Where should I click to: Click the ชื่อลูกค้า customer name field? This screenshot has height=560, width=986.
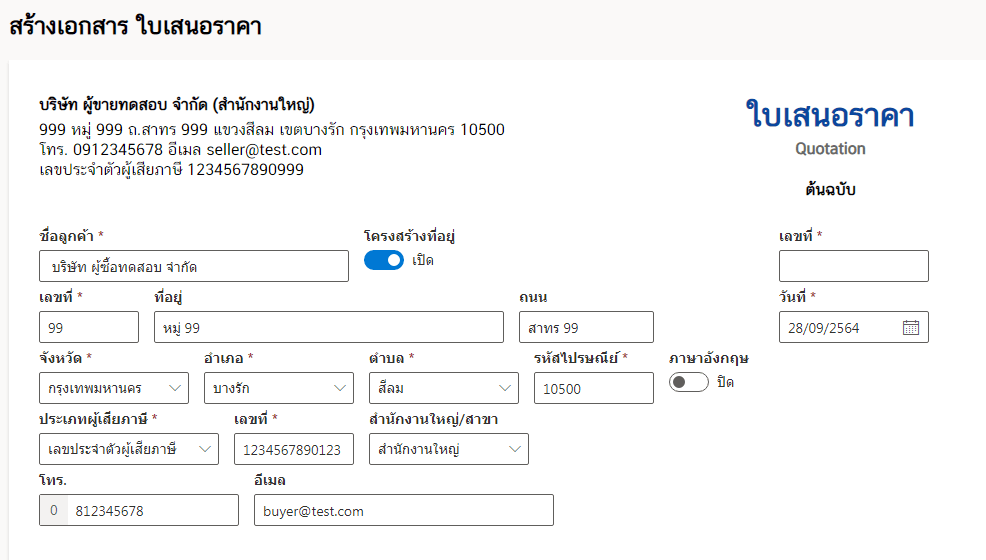pos(194,266)
